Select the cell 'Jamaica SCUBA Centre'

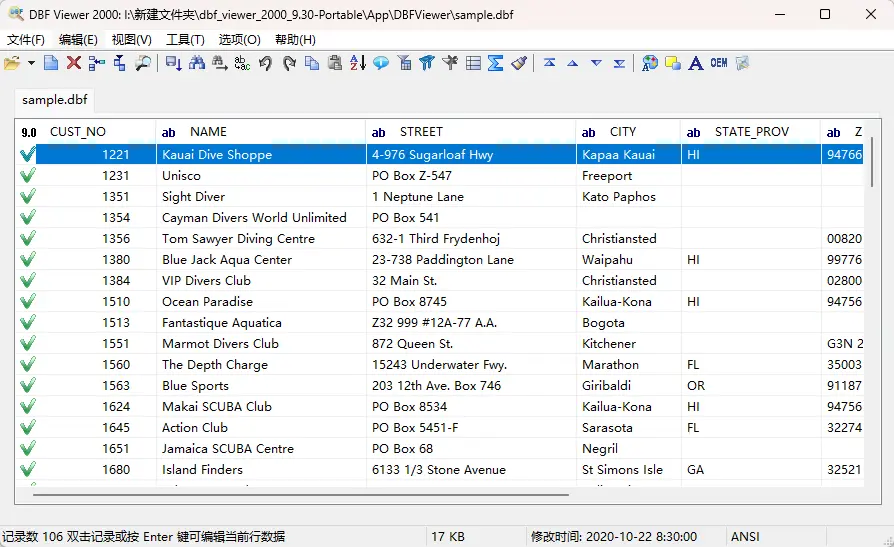click(261, 448)
